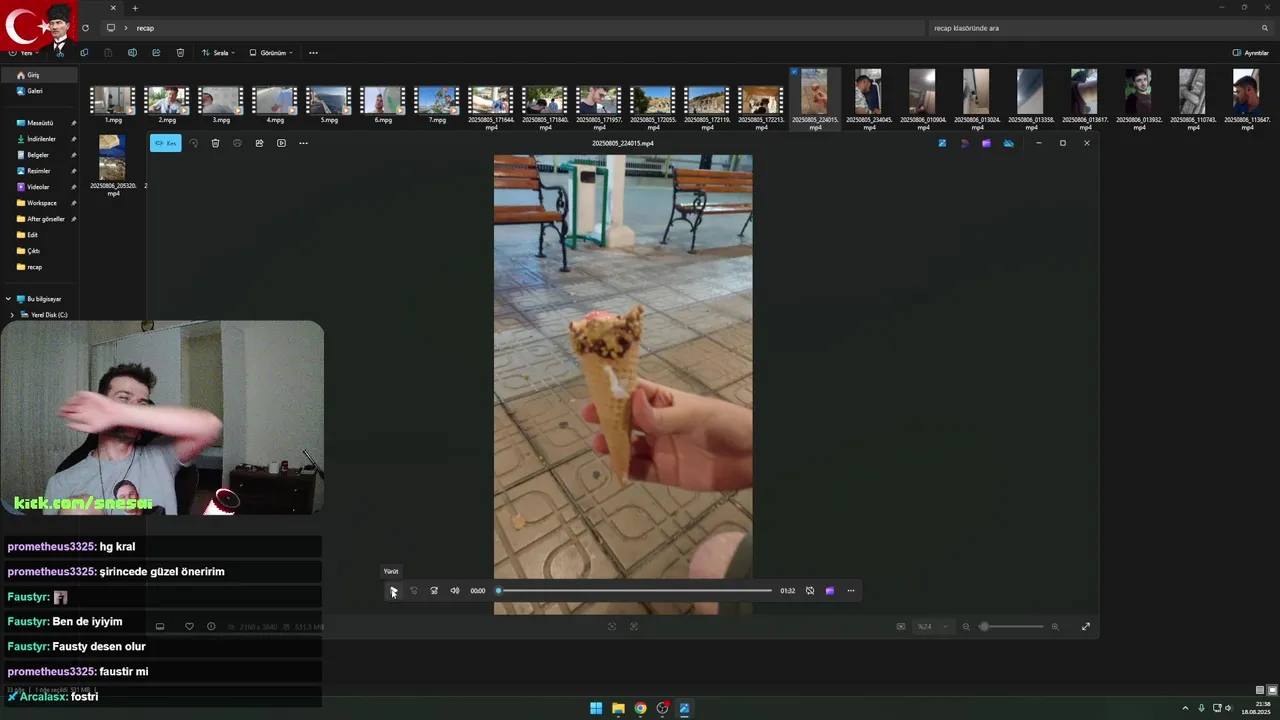Click the Kes (trim) button in Photos
Viewport: 1280px width, 720px height.
tap(166, 143)
